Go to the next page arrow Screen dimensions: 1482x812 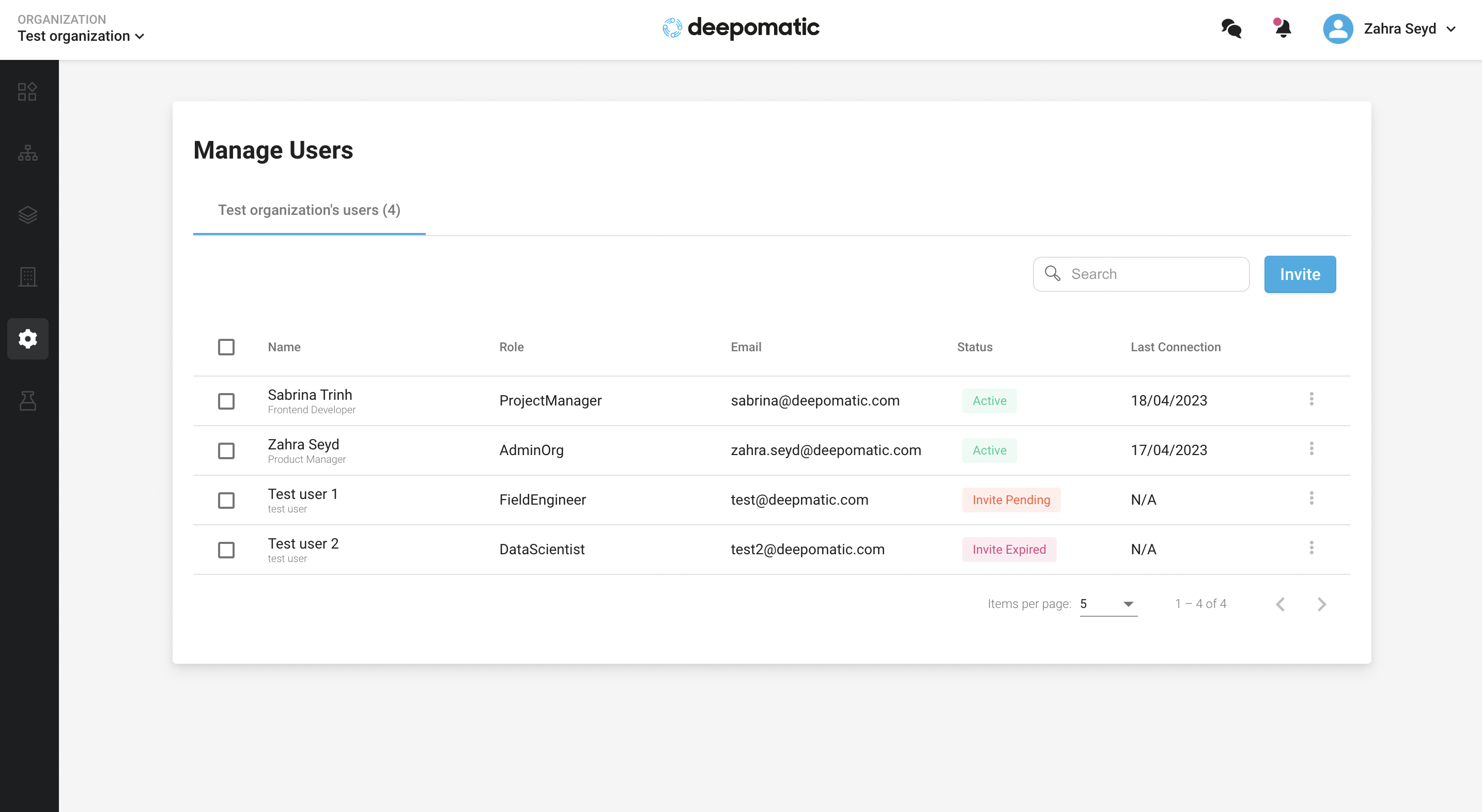1321,604
